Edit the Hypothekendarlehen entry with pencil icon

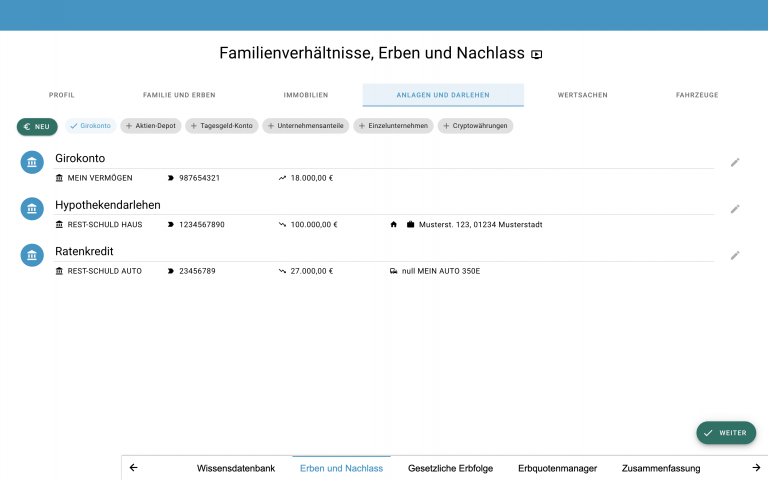735,209
